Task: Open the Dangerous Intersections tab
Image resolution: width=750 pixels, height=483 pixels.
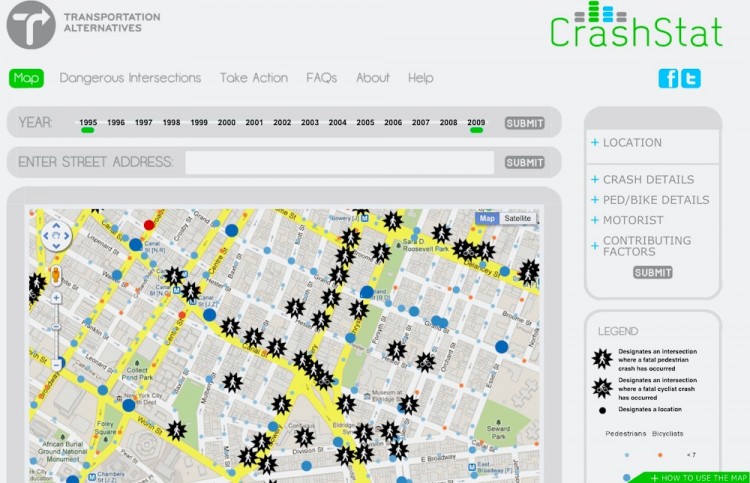Action: coord(130,78)
